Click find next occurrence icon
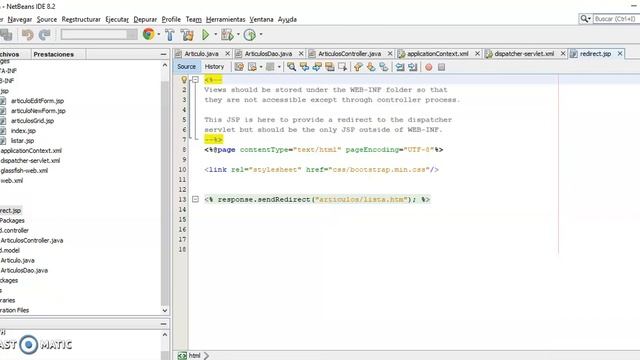 tap(317, 67)
